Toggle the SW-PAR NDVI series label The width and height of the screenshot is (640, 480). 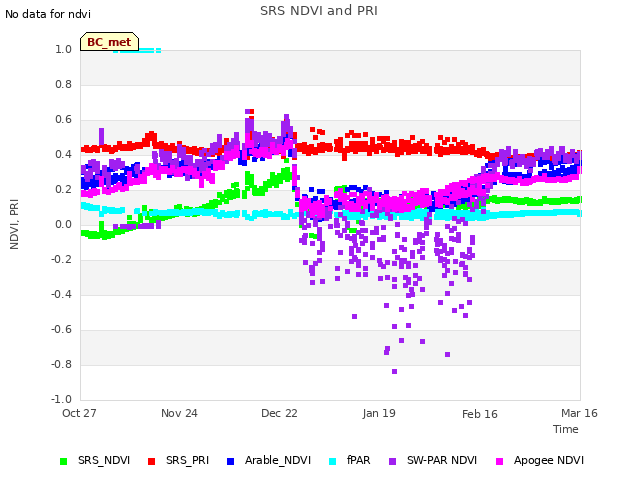(442, 460)
